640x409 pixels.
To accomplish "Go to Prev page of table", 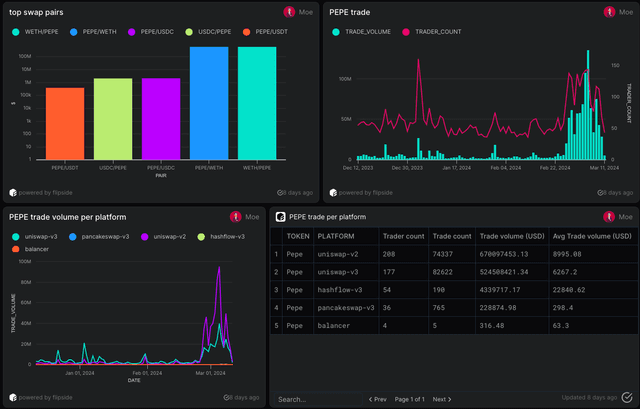I will 378,399.
